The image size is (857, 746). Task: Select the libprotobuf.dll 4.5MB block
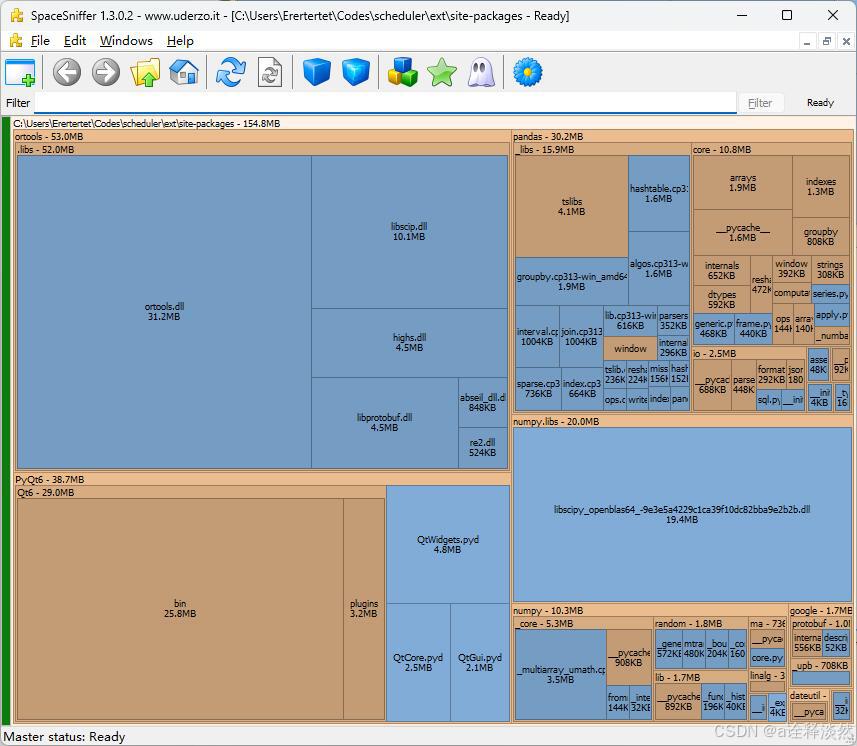[384, 422]
